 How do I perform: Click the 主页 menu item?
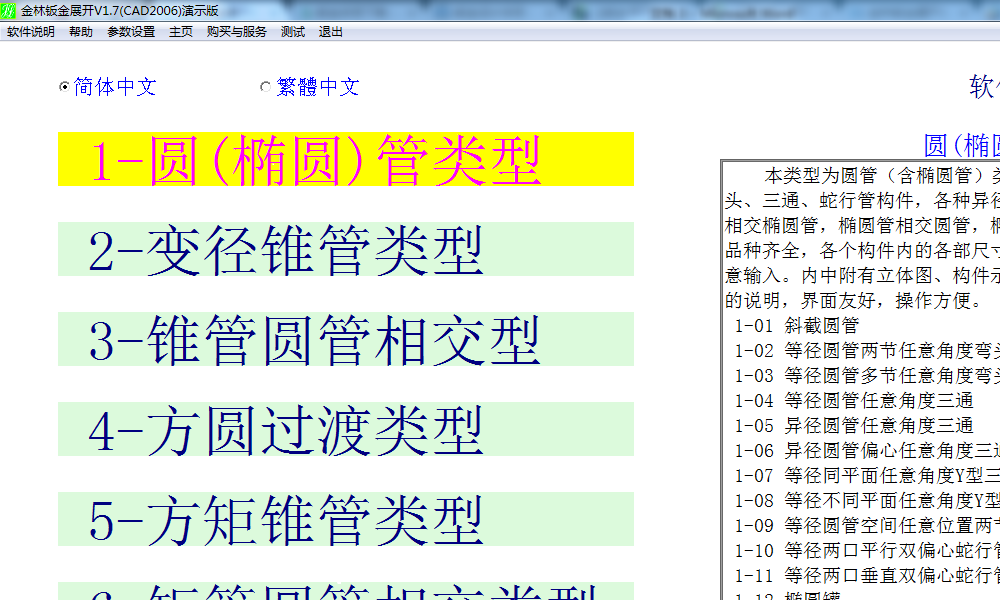point(181,32)
